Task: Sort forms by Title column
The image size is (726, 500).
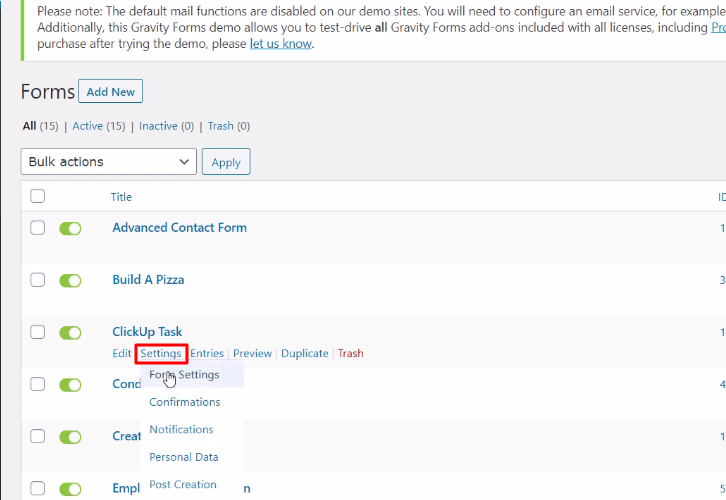Action: coord(121,197)
